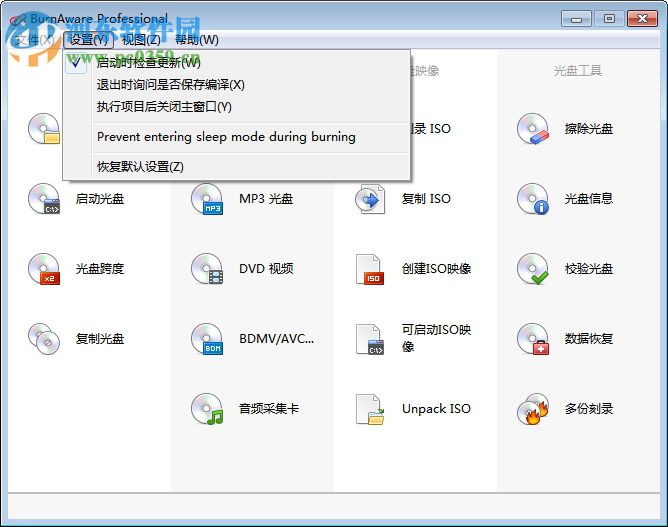This screenshot has width=668, height=527.
Task: Click the 复制 ISO label
Action: 426,199
